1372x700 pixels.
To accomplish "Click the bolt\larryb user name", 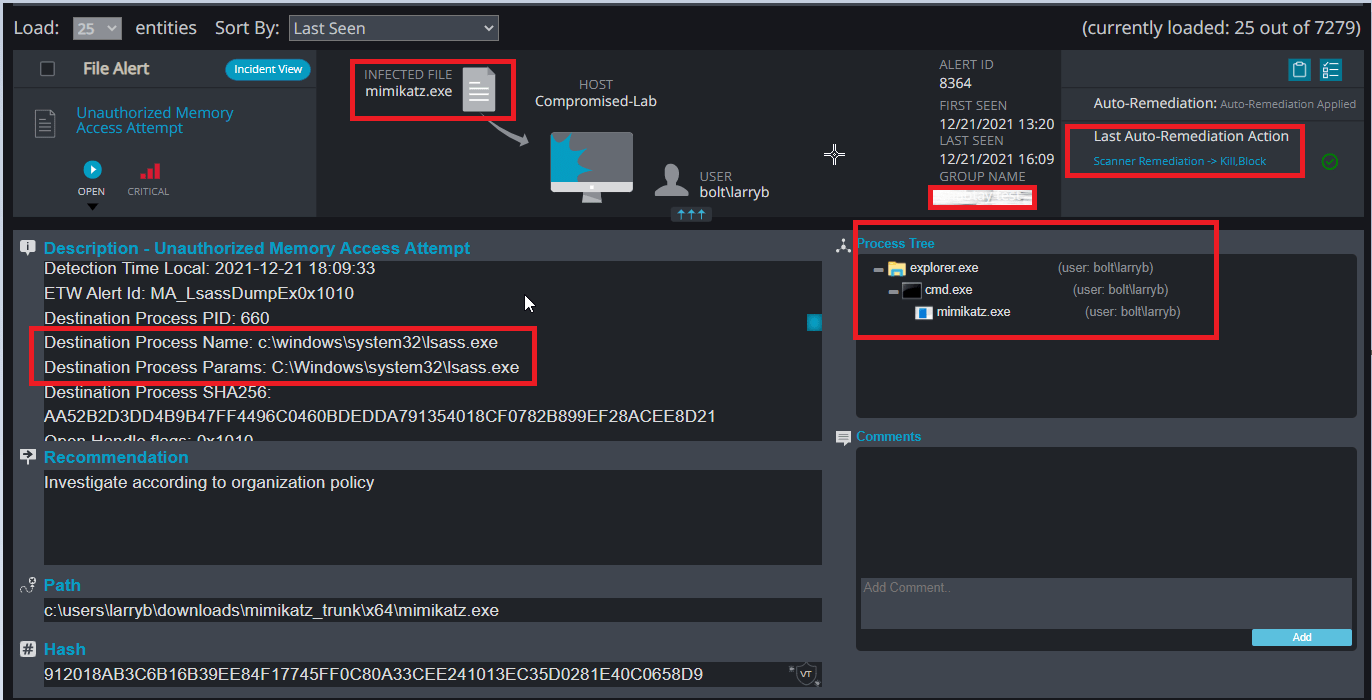I will coord(734,192).
